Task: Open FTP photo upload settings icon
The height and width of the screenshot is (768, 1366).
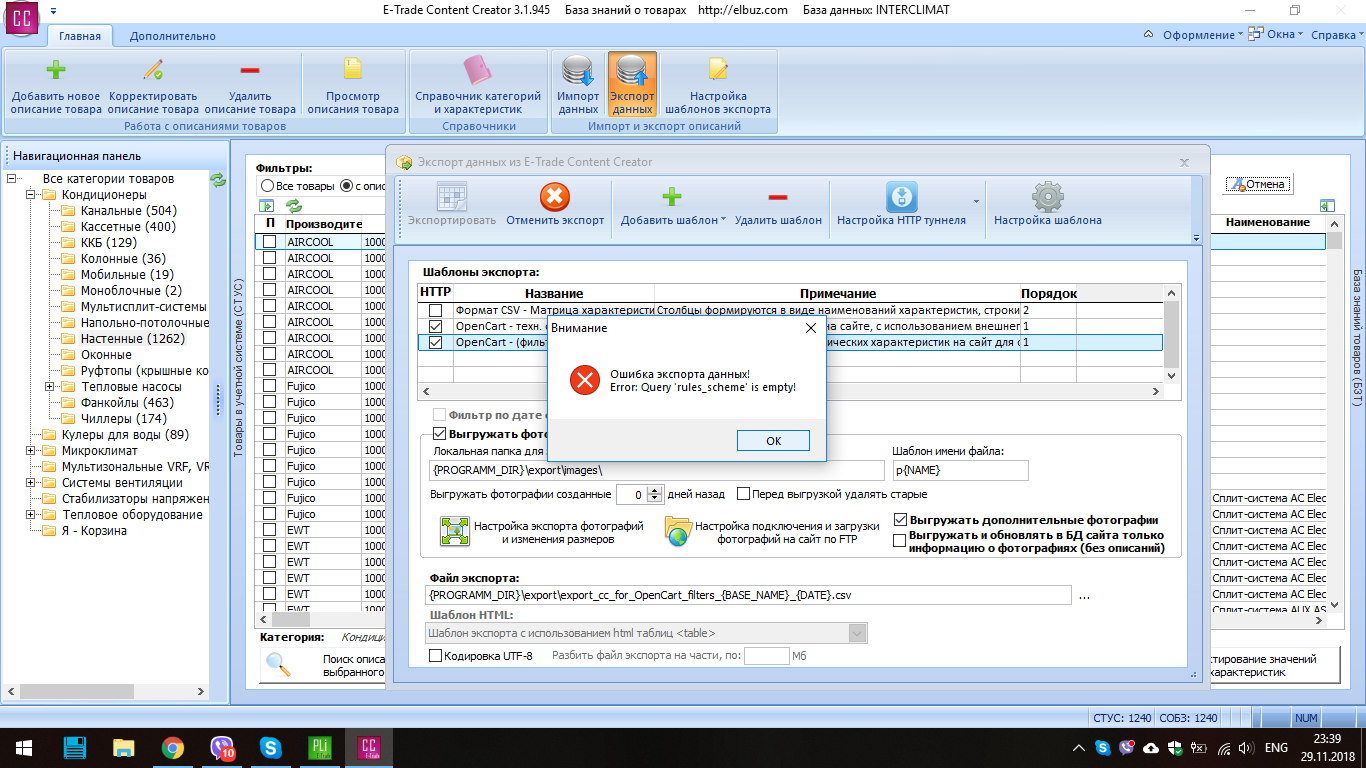Action: (x=678, y=531)
